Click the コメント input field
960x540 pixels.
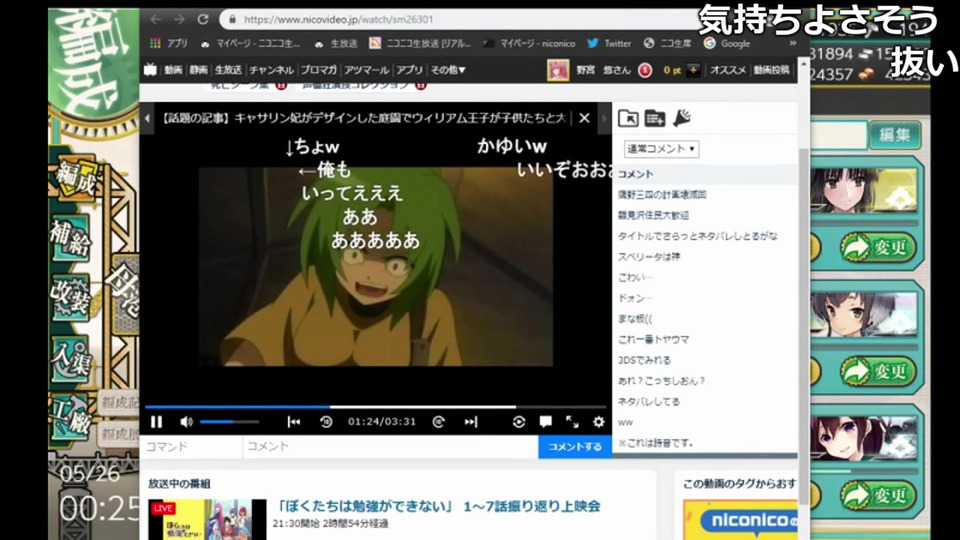(391, 447)
